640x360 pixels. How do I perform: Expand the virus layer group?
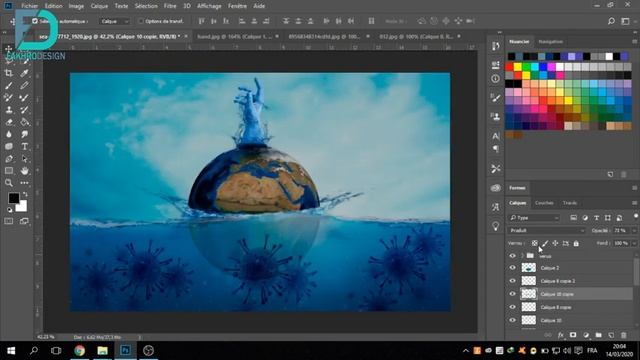tap(522, 256)
